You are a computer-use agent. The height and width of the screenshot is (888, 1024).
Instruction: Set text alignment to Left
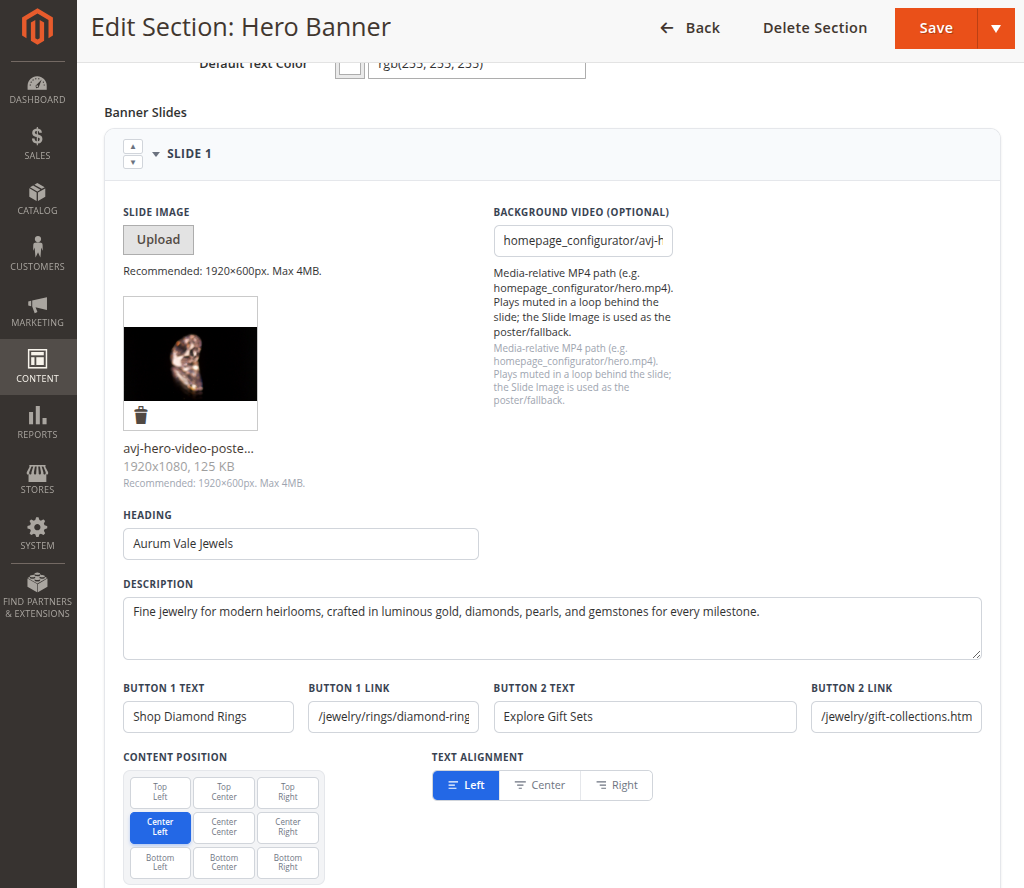(466, 785)
